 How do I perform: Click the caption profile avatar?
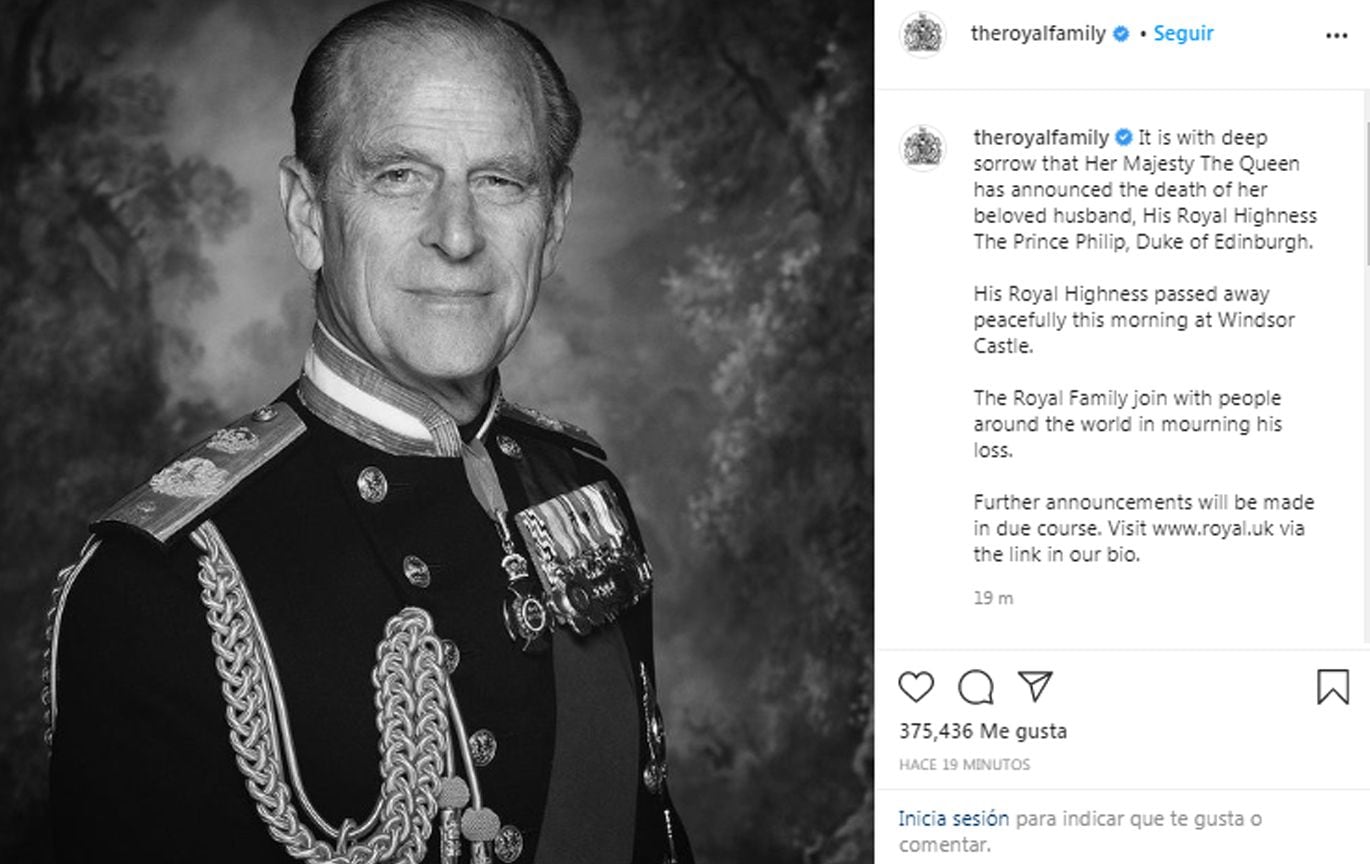point(922,148)
